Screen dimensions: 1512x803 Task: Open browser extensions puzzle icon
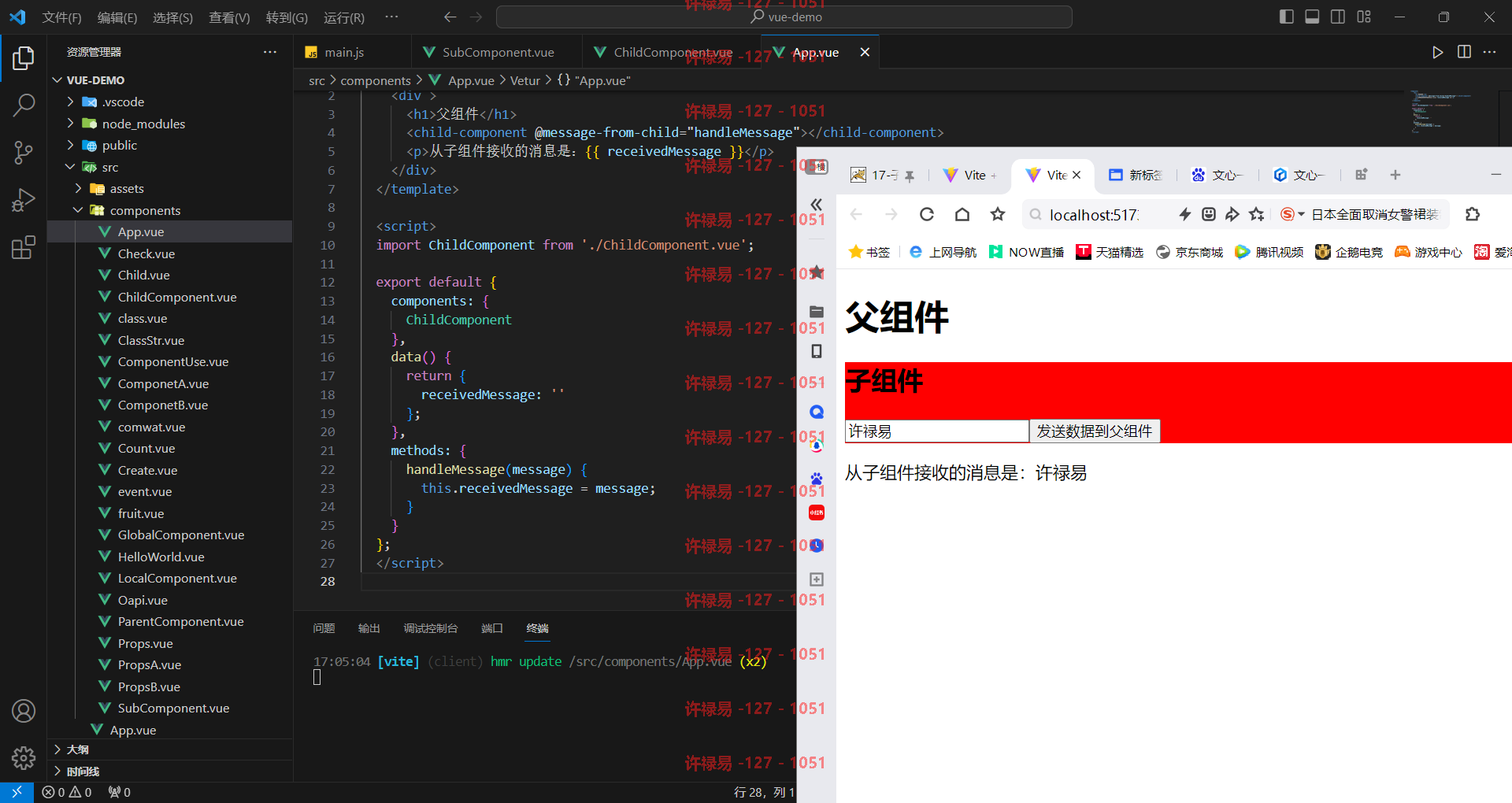[1473, 214]
